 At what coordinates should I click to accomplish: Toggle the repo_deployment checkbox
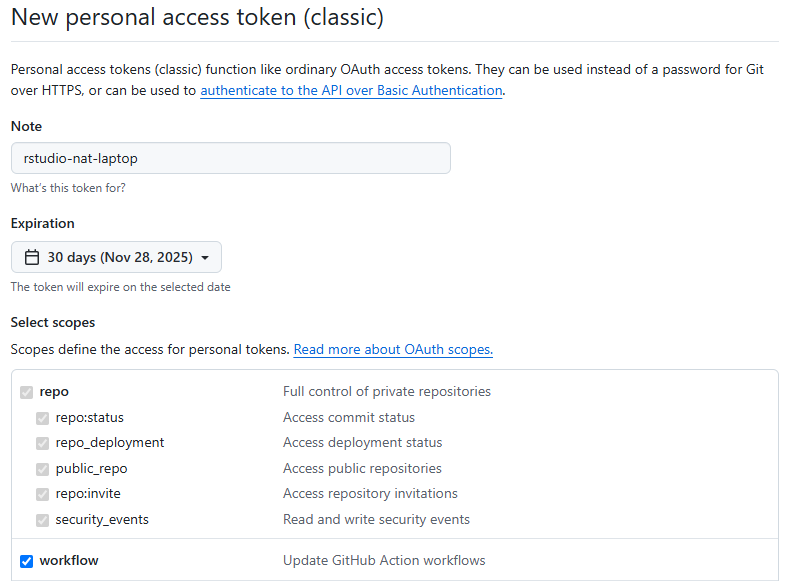(42, 443)
